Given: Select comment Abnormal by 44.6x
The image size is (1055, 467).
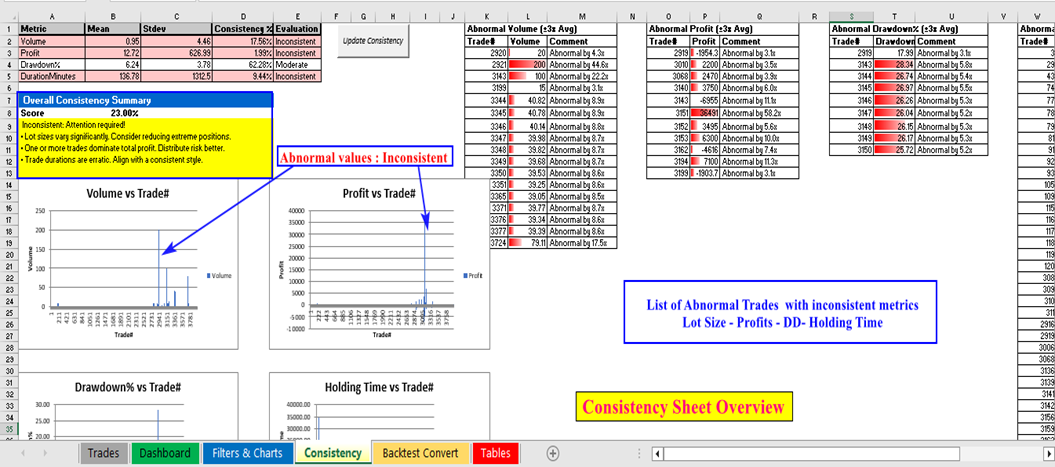Looking at the screenshot, I should [582, 65].
